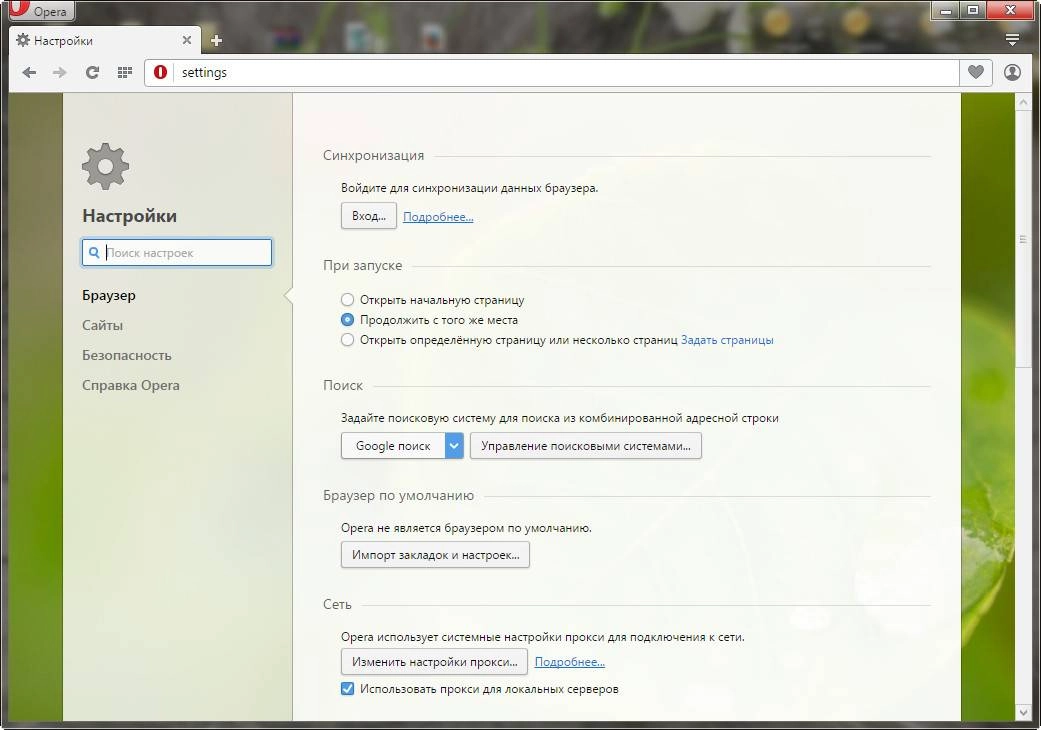This screenshot has width=1041, height=730.
Task: Go back with the back arrow
Action: tap(29, 72)
